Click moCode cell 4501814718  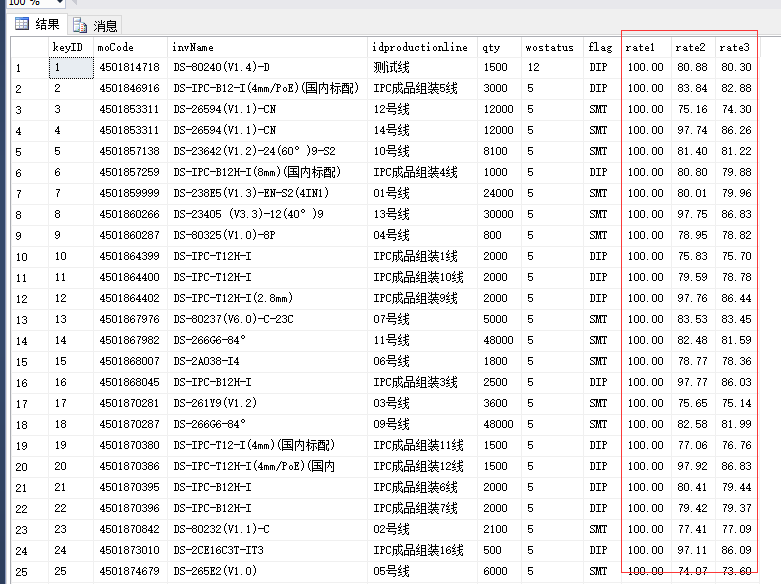coord(130,67)
